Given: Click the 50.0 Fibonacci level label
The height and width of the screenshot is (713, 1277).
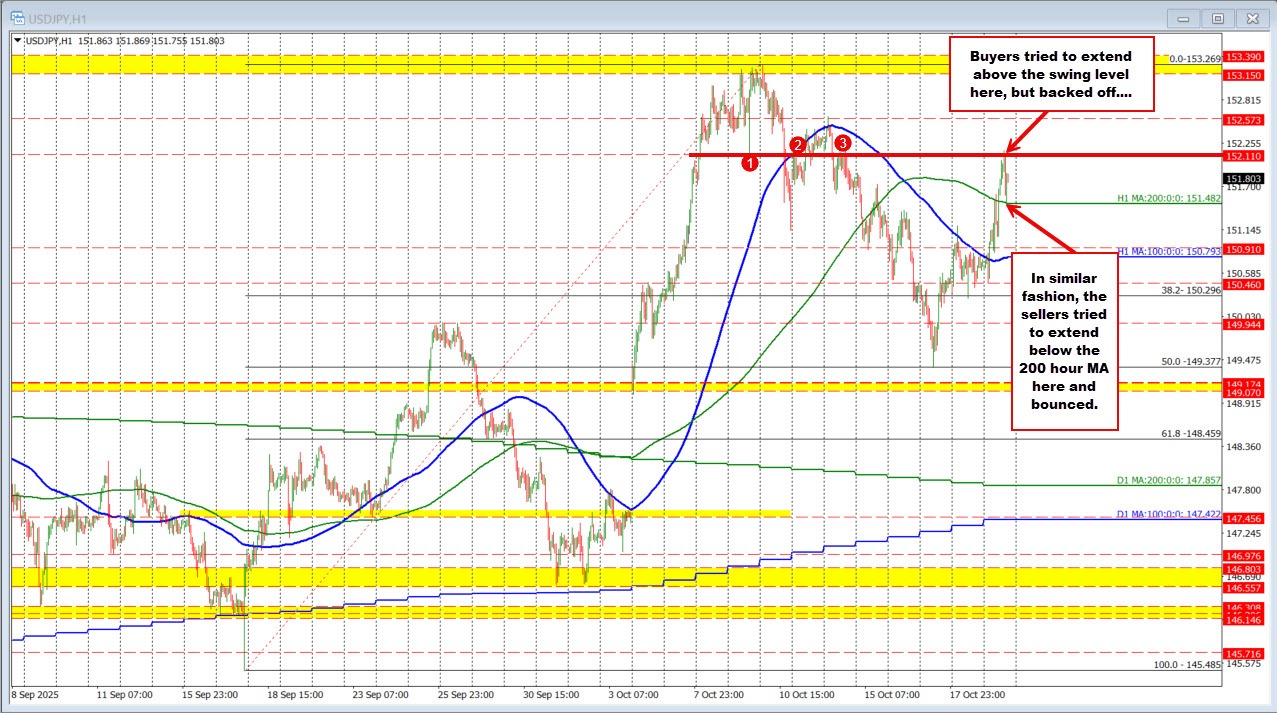Looking at the screenshot, I should [1191, 362].
